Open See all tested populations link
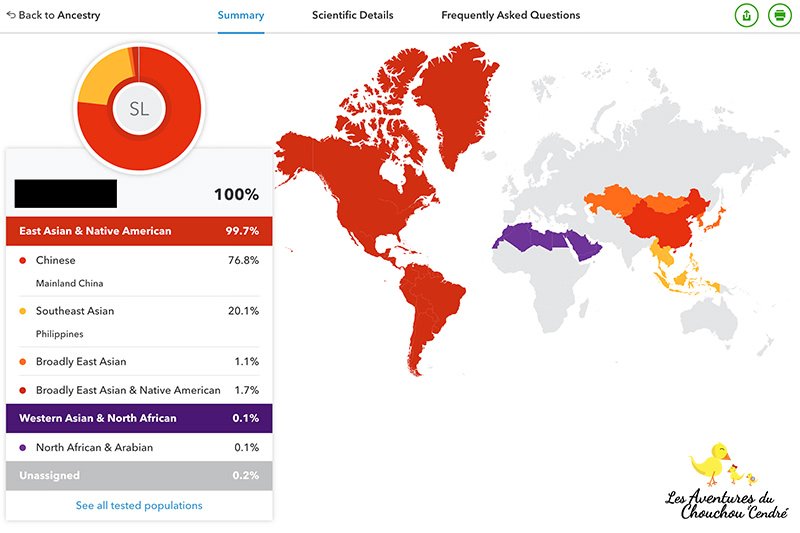This screenshot has height=533, width=800. click(139, 505)
